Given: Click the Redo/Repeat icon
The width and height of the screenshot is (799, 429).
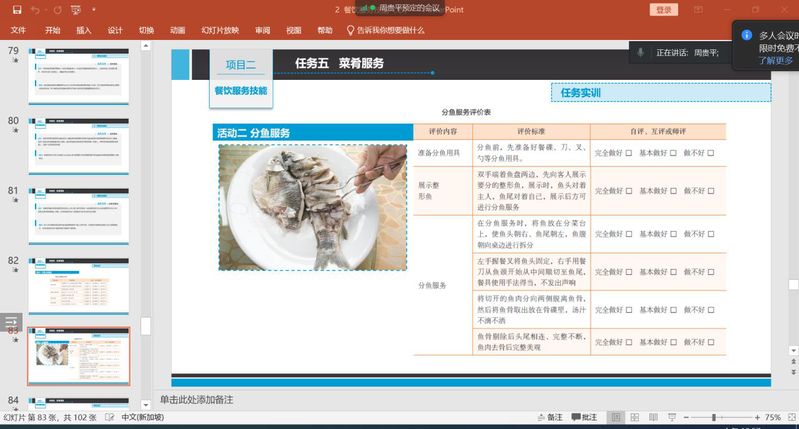Looking at the screenshot, I should (57, 10).
